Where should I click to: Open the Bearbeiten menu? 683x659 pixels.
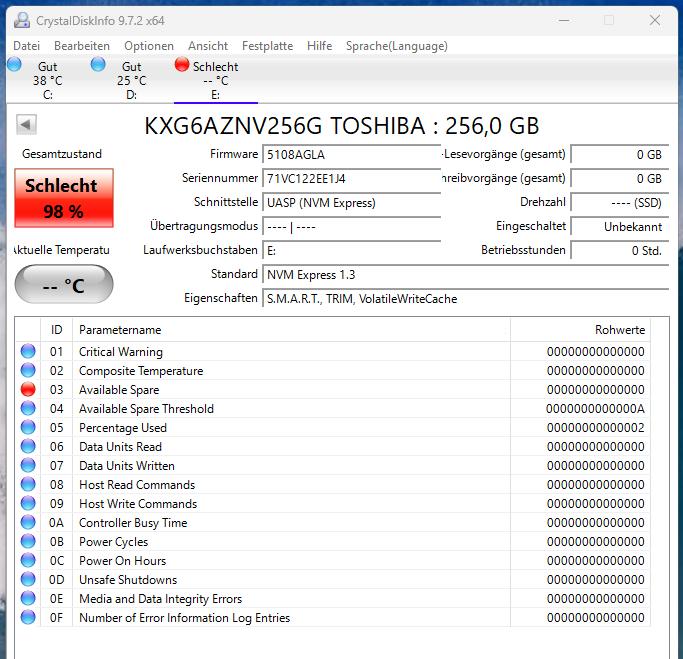82,46
